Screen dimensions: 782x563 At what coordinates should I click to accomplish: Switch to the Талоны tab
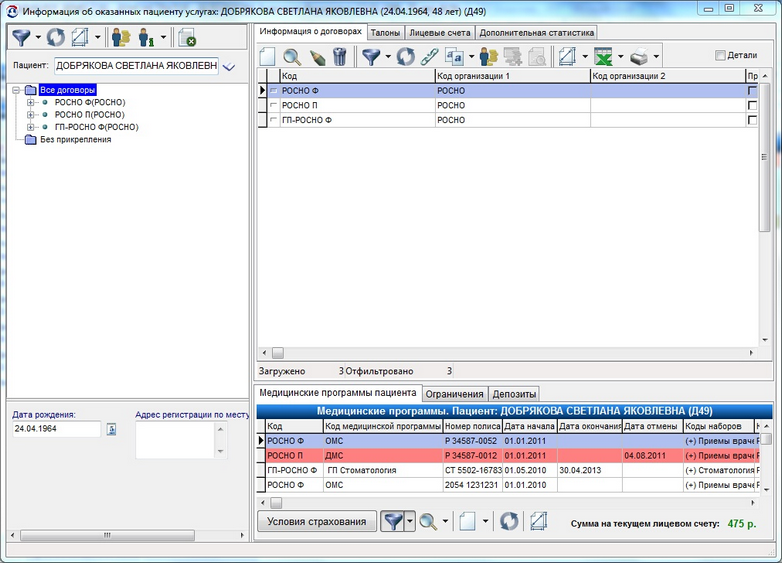tap(386, 33)
